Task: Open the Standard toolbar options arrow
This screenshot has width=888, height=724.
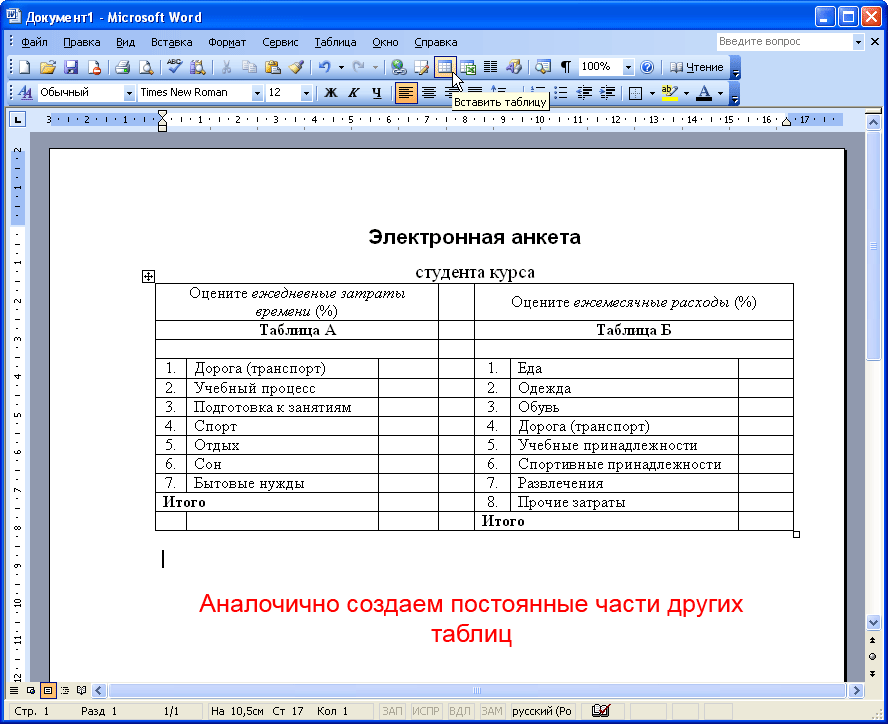Action: (x=735, y=67)
